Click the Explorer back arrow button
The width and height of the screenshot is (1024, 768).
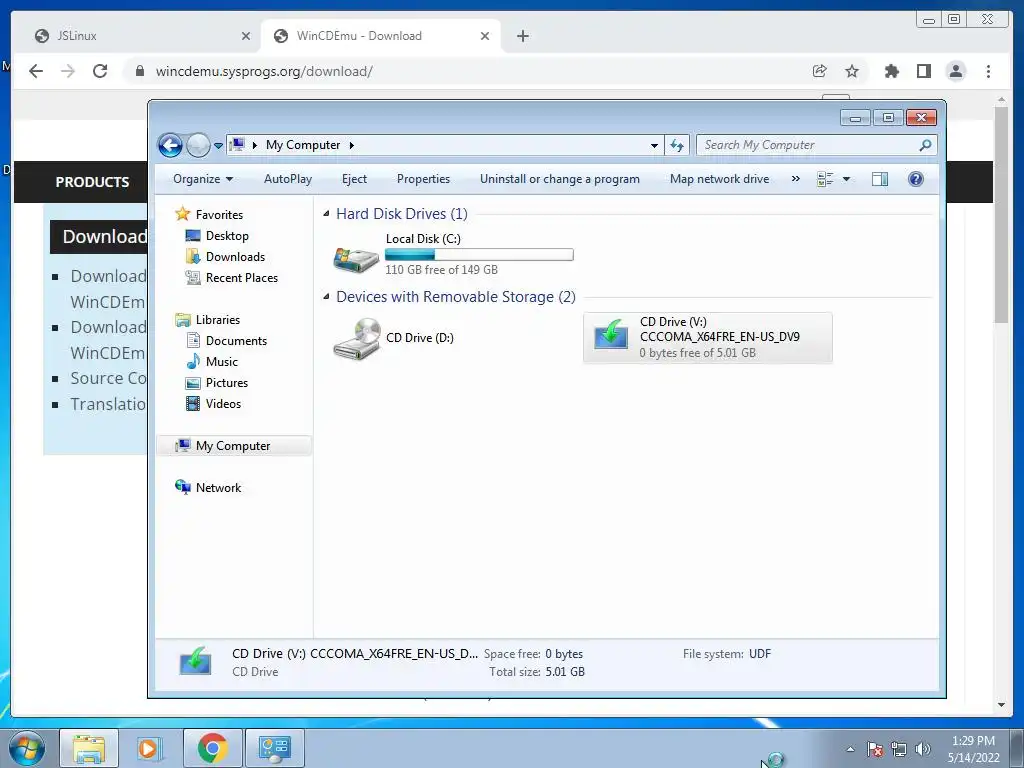coord(170,145)
